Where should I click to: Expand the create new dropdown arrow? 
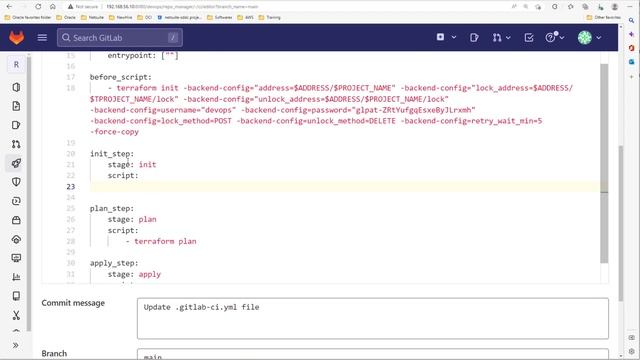click(454, 37)
